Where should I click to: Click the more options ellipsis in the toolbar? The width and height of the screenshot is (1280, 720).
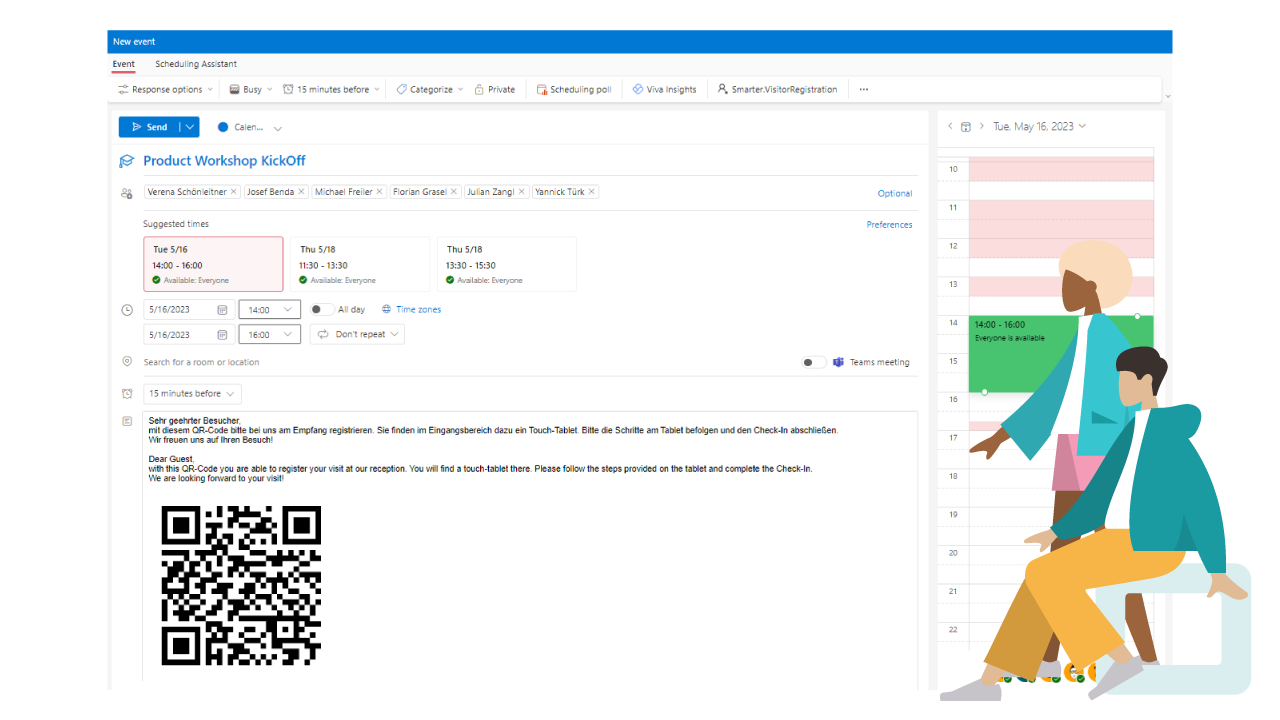pyautogui.click(x=863, y=89)
